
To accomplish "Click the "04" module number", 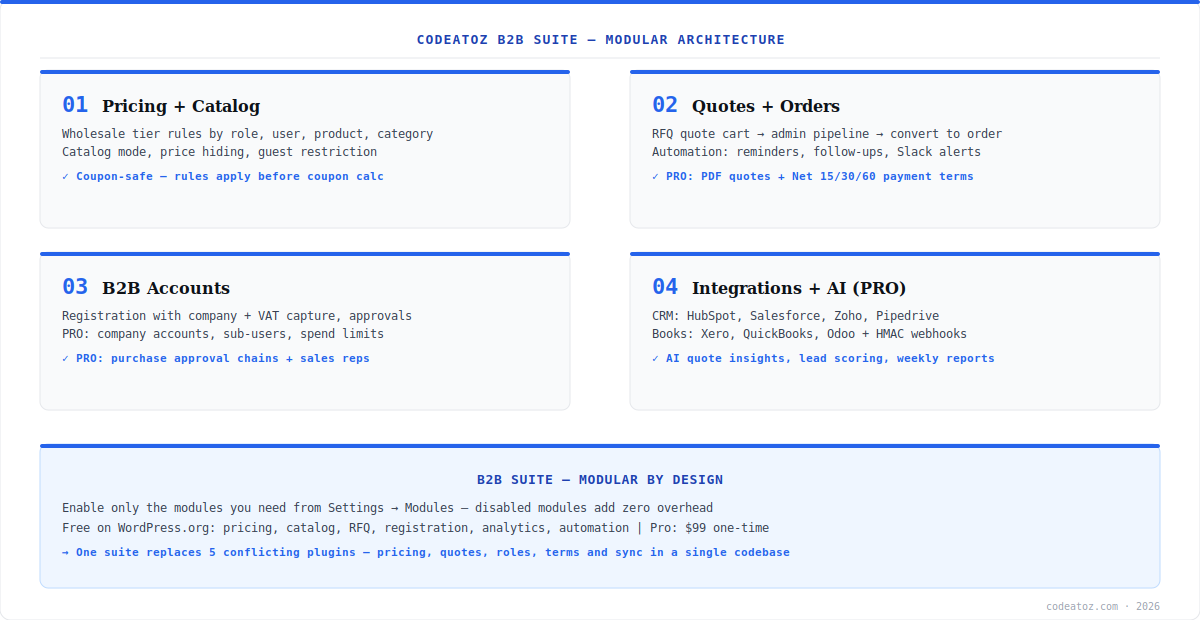I will click(x=665, y=287).
